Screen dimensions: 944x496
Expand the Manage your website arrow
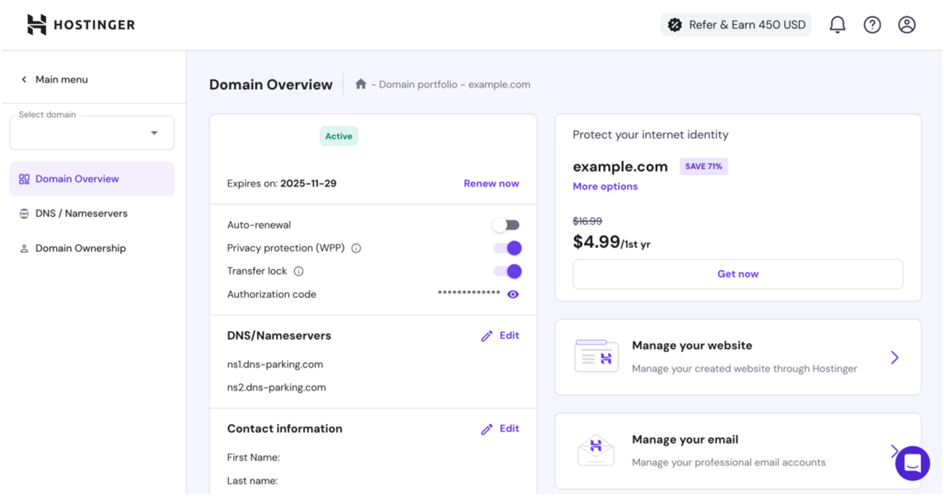coord(894,357)
